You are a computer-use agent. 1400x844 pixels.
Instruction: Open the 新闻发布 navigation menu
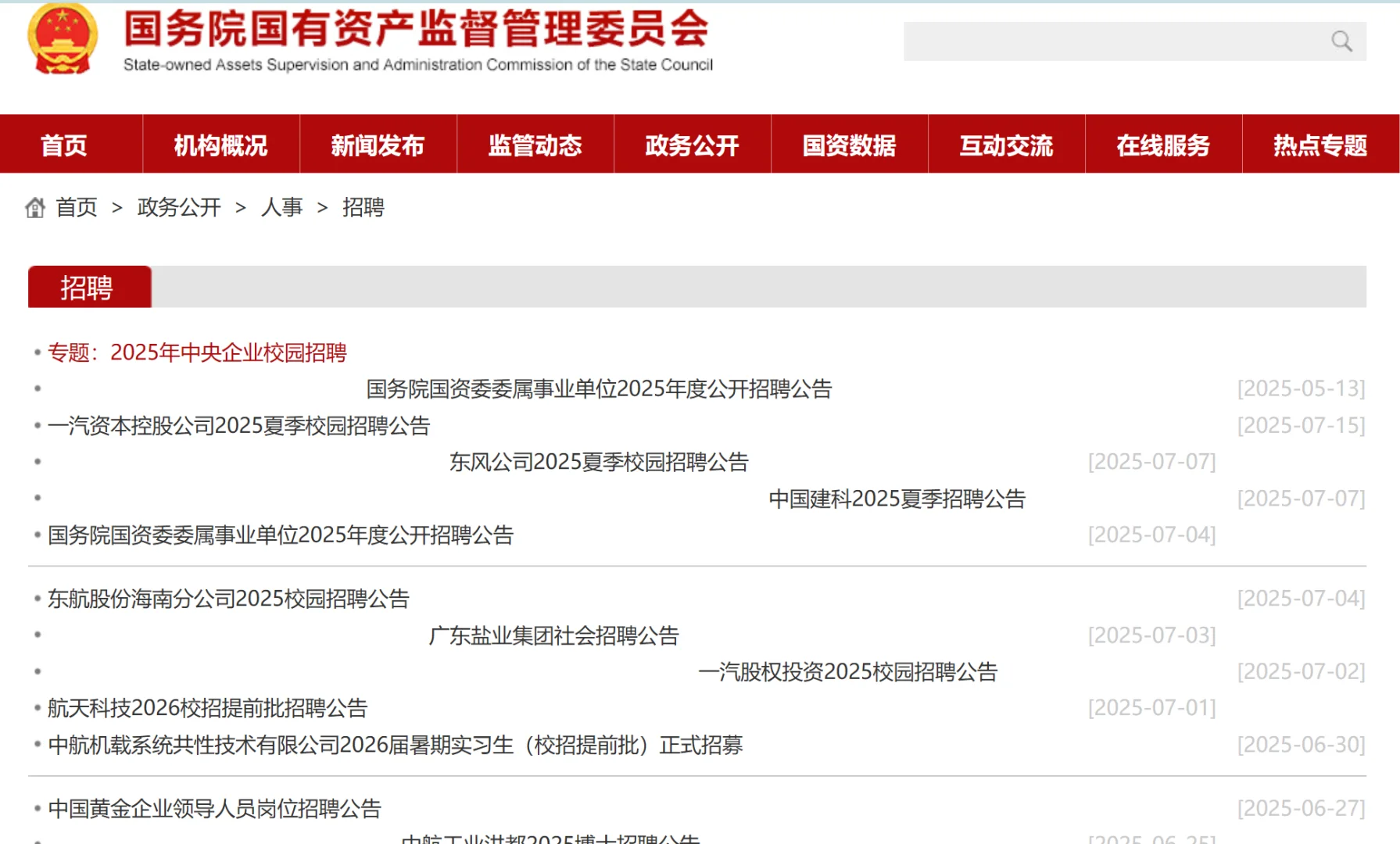click(x=378, y=145)
